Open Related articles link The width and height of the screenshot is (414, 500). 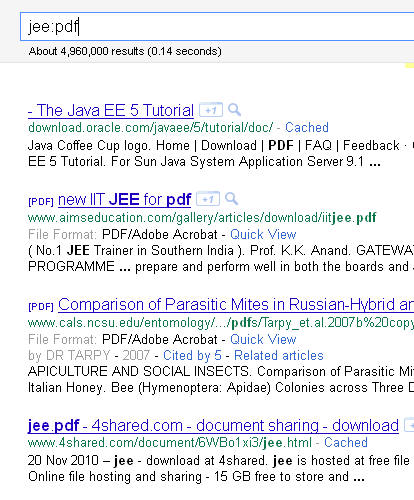[x=279, y=356]
